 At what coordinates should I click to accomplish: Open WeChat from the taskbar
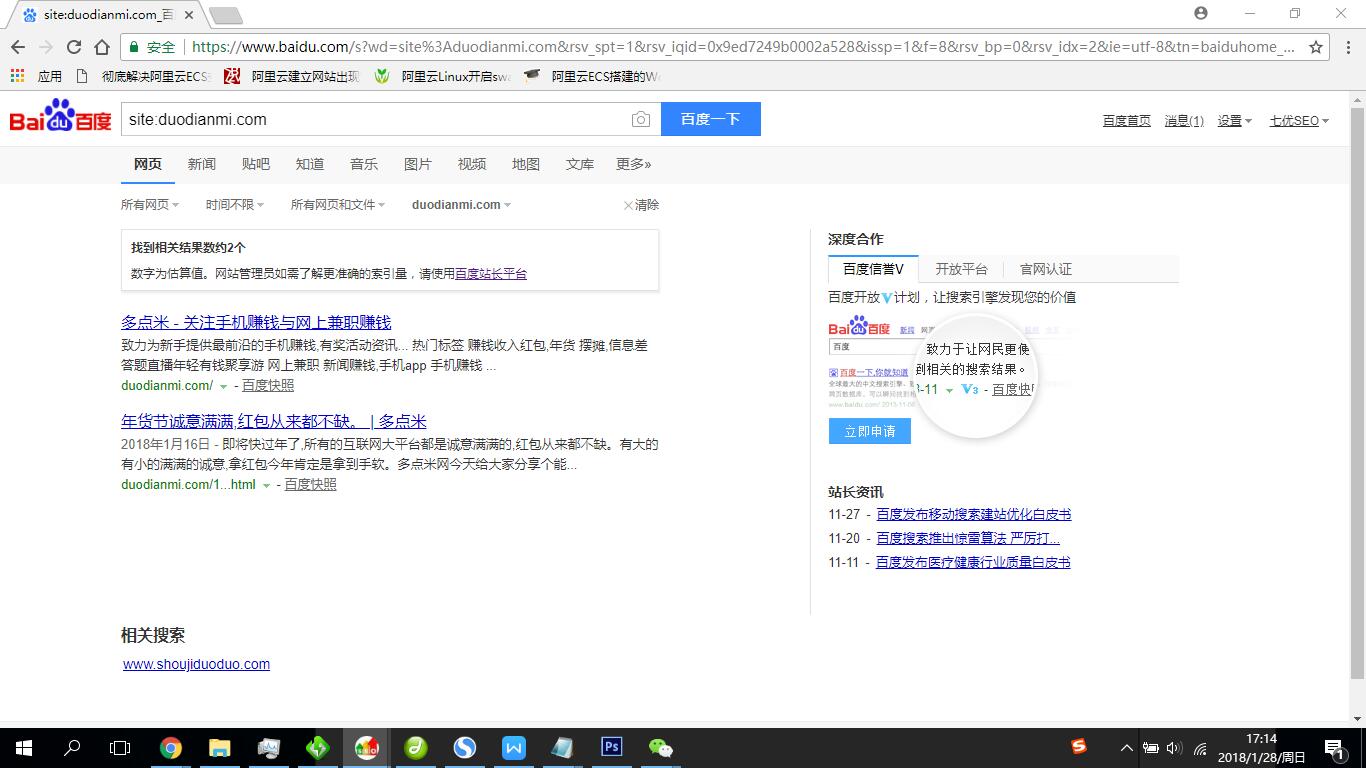click(x=660, y=747)
